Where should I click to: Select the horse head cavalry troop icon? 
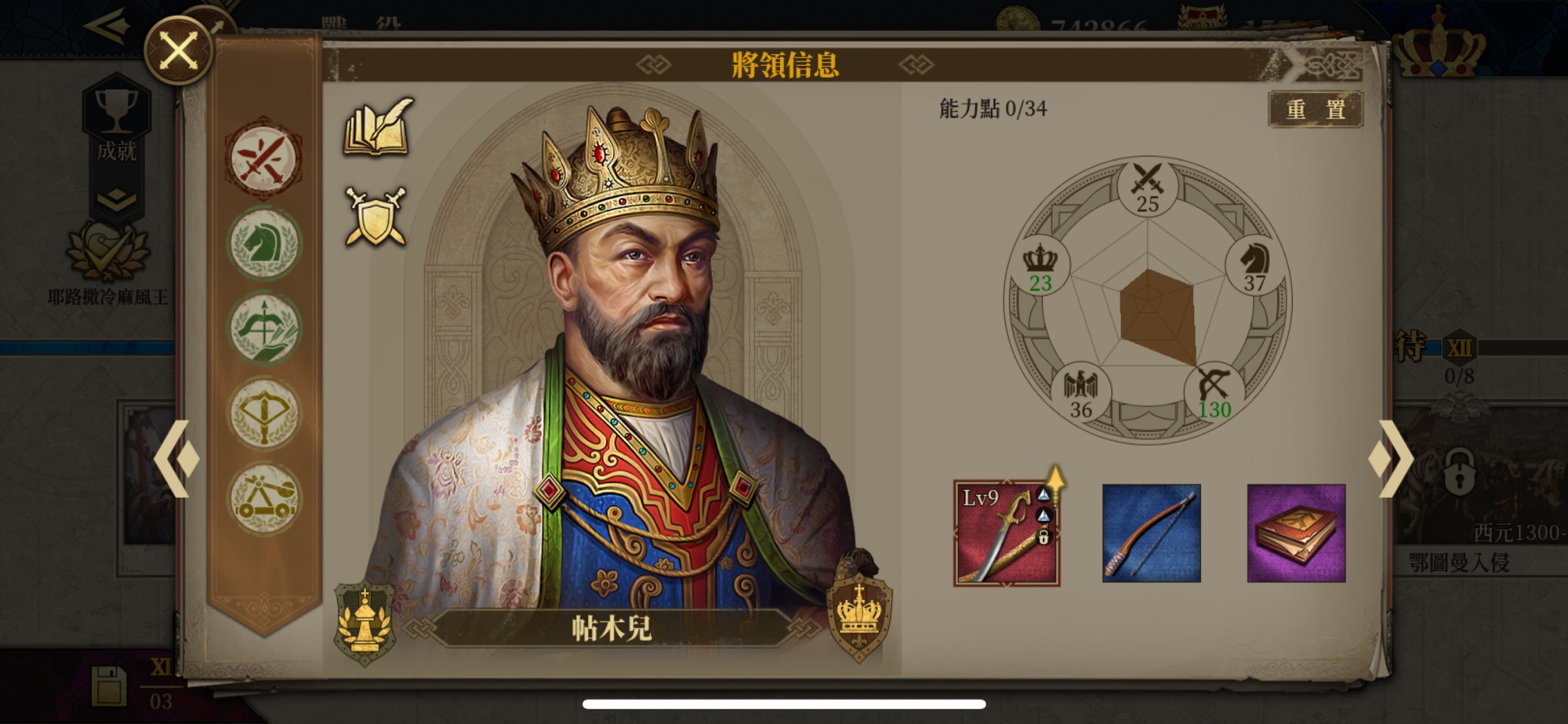click(x=263, y=244)
